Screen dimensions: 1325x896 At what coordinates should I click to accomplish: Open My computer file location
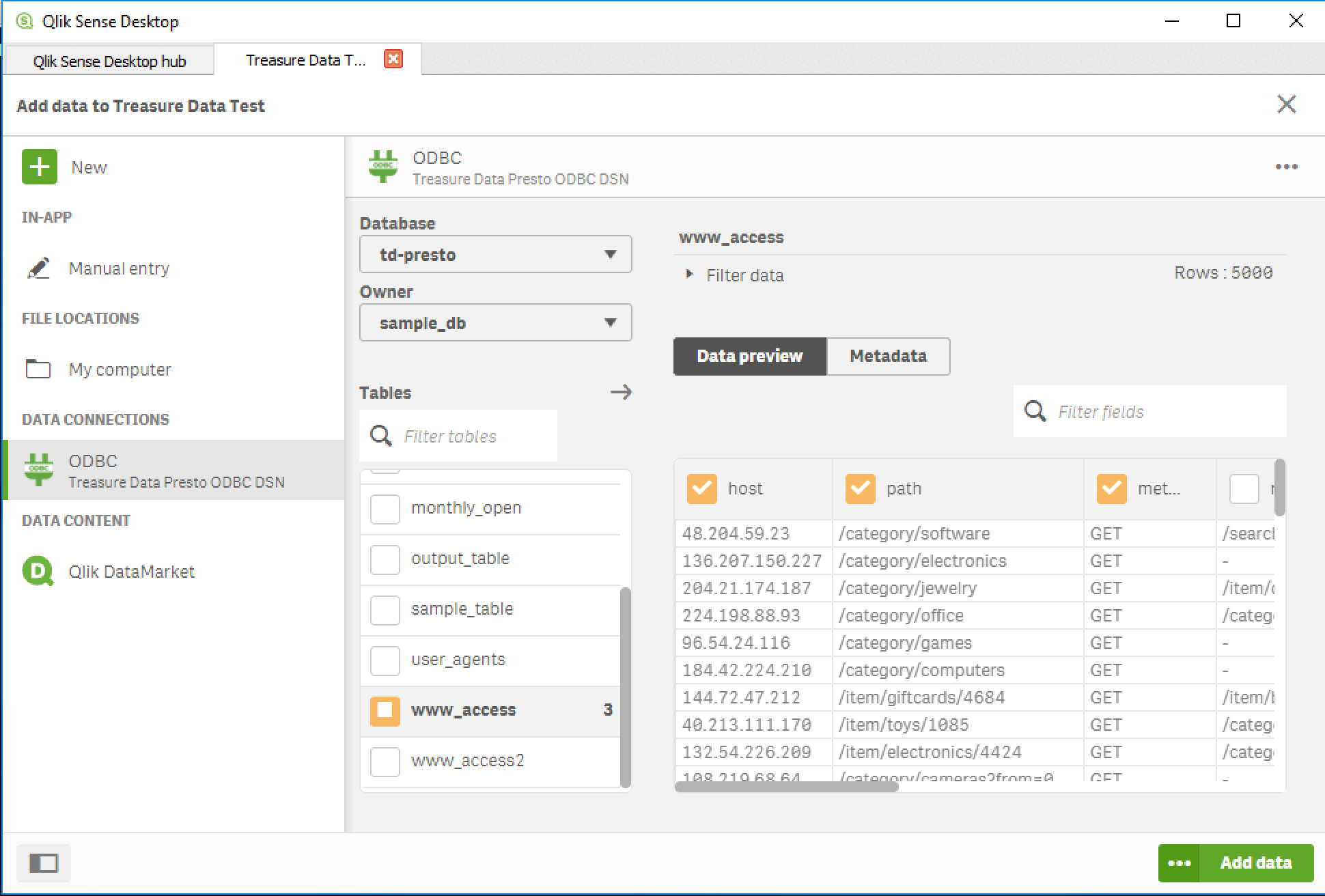[x=120, y=369]
